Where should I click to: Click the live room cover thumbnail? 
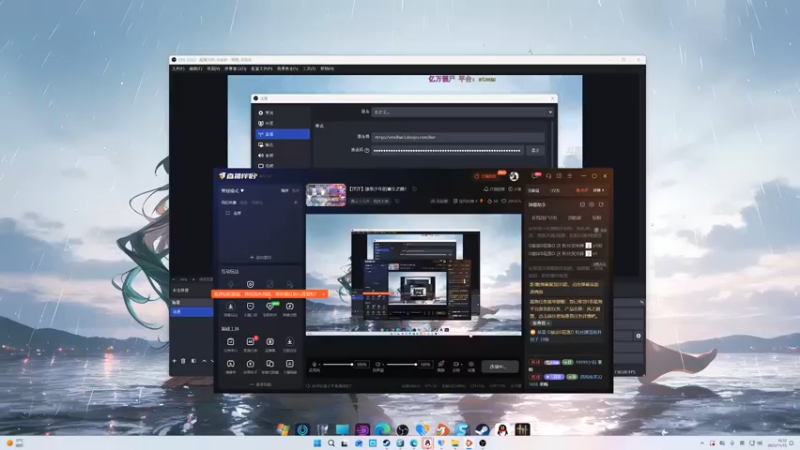click(326, 195)
